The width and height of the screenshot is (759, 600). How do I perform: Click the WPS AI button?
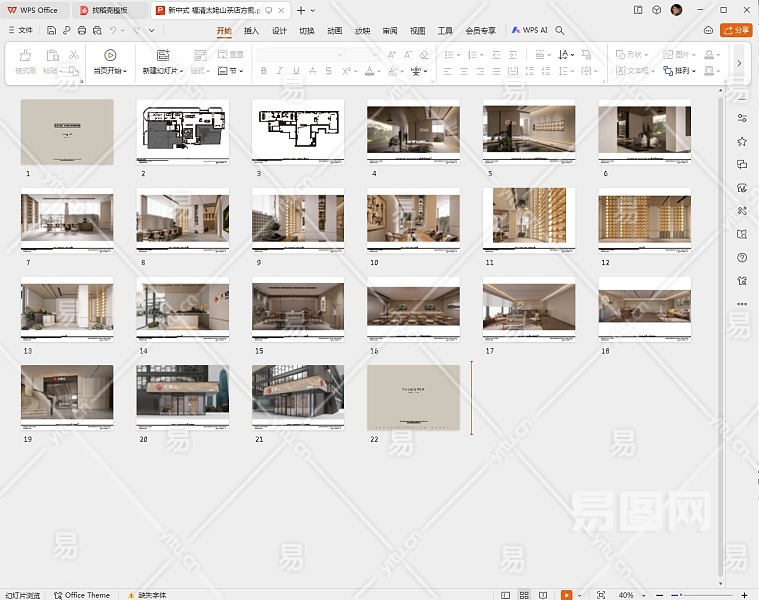coord(530,31)
